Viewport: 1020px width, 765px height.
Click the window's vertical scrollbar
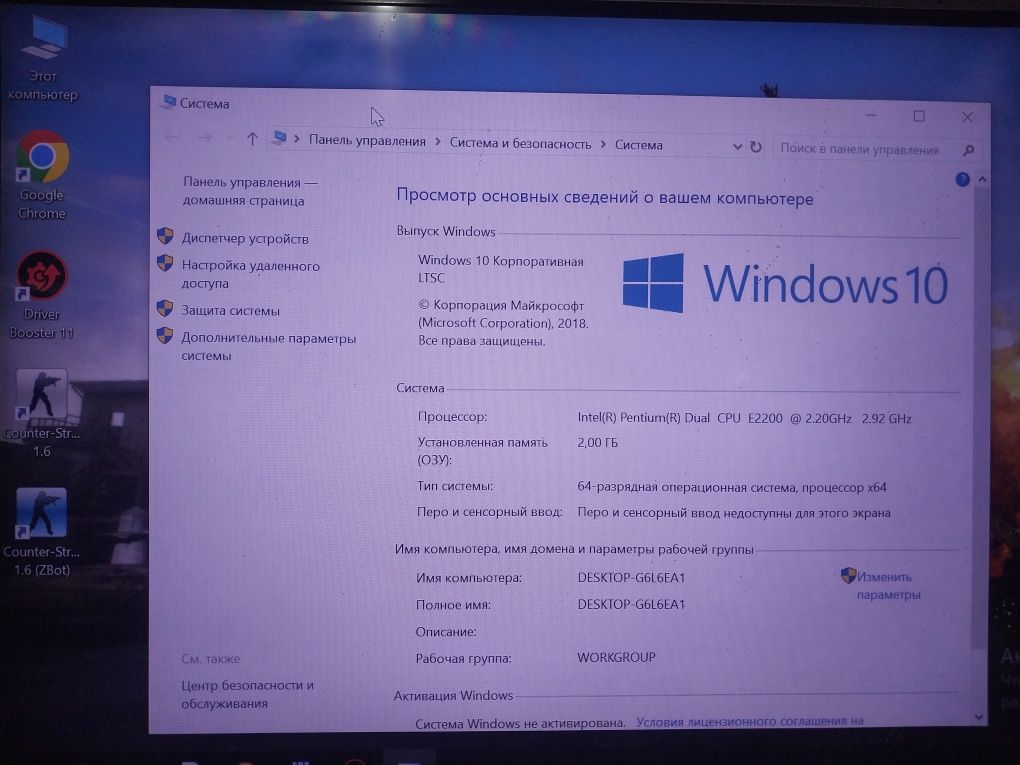point(979,416)
